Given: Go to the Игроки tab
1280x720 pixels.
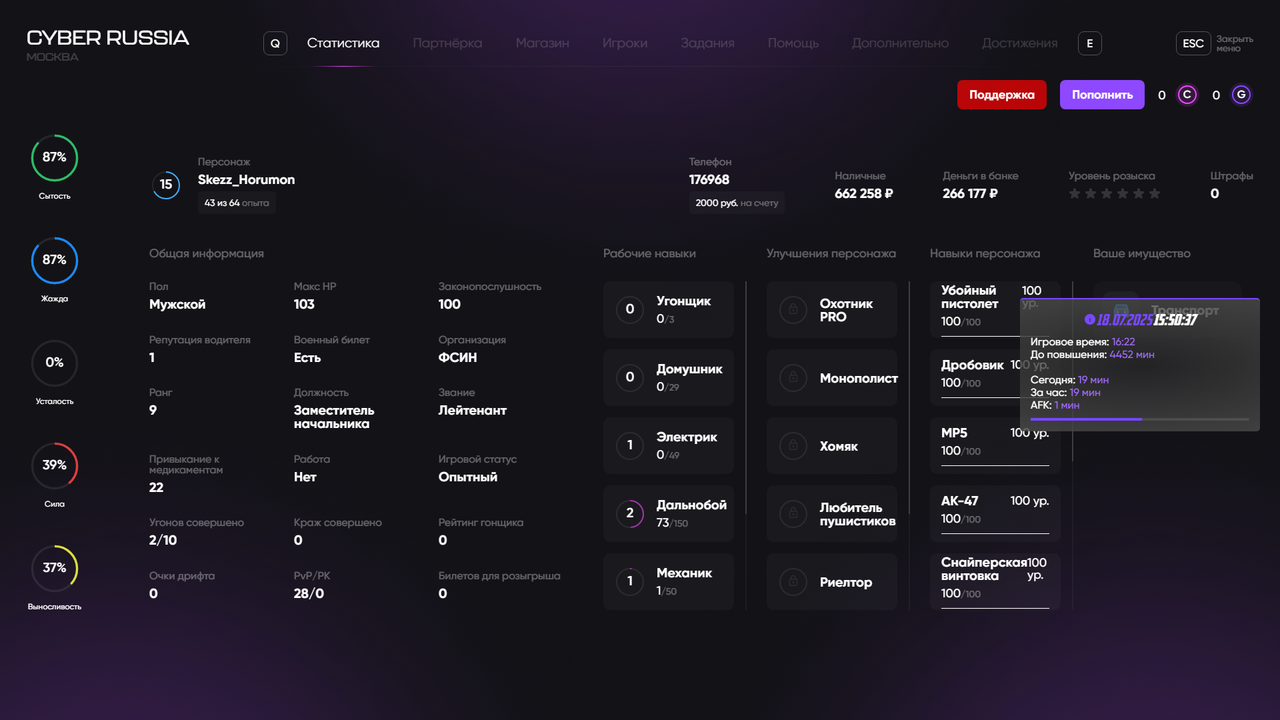Looking at the screenshot, I should click(625, 43).
